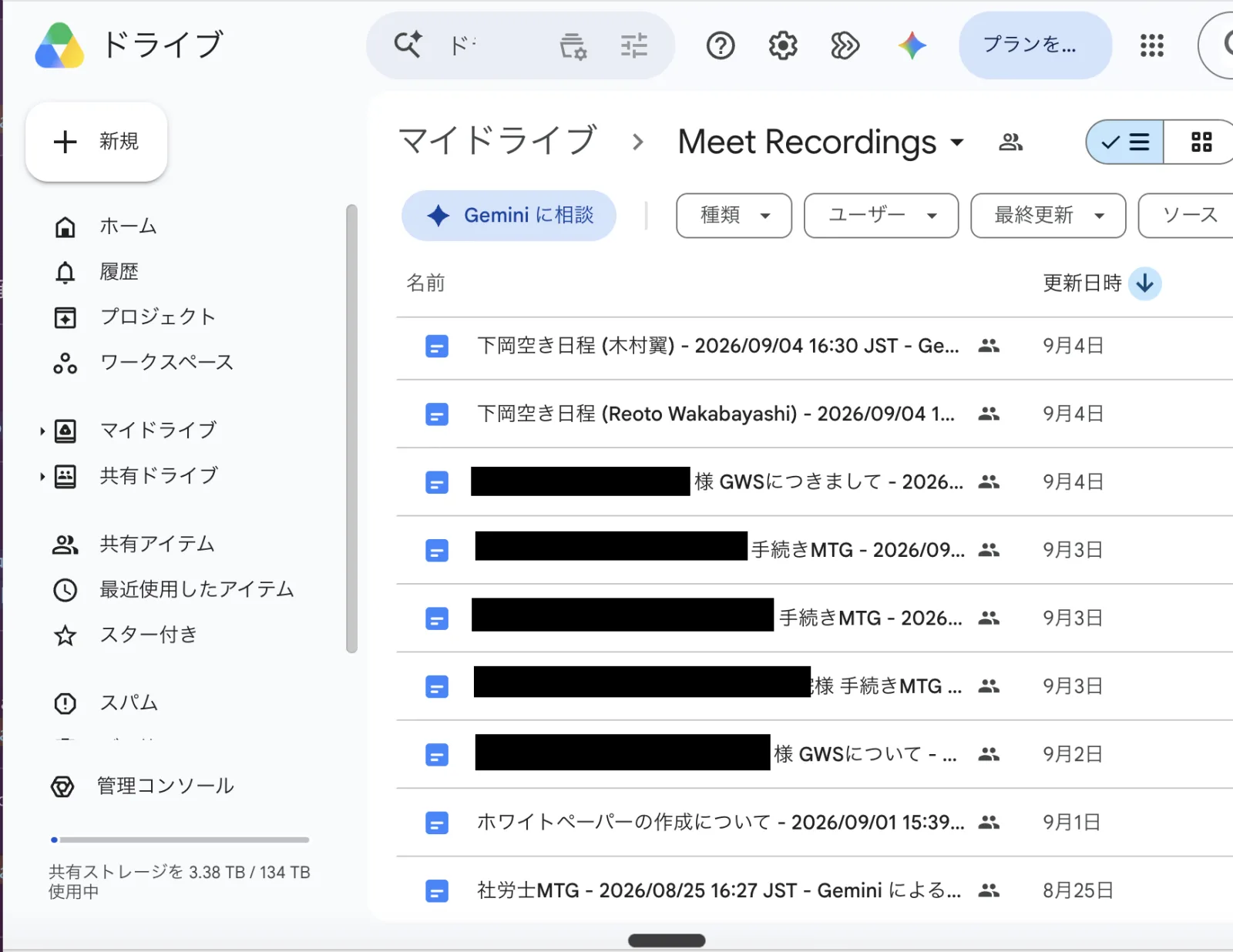This screenshot has width=1233, height=952.
Task: Open the Help question mark icon
Action: 721,46
